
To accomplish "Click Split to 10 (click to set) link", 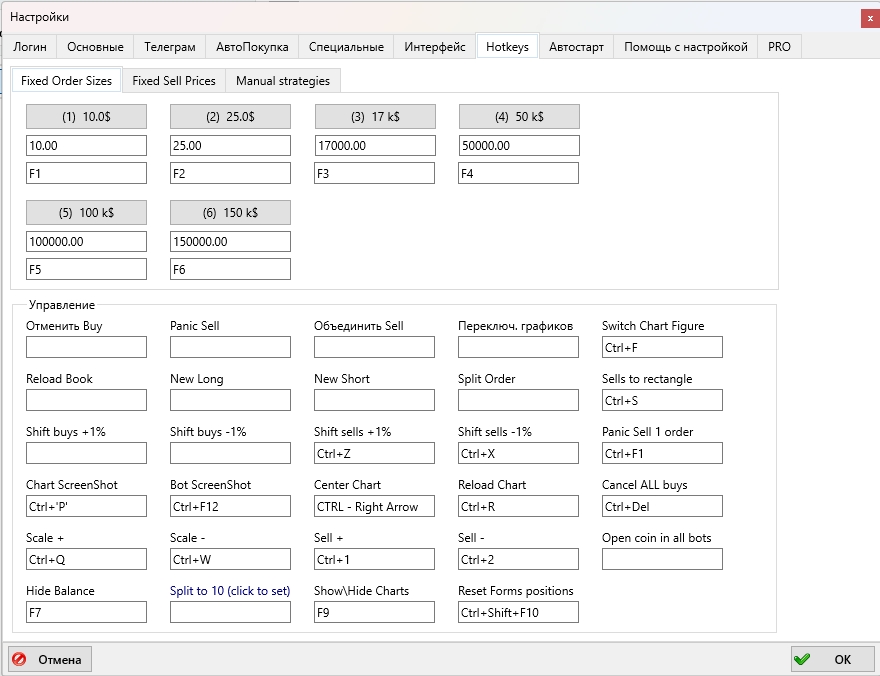I will pos(230,591).
